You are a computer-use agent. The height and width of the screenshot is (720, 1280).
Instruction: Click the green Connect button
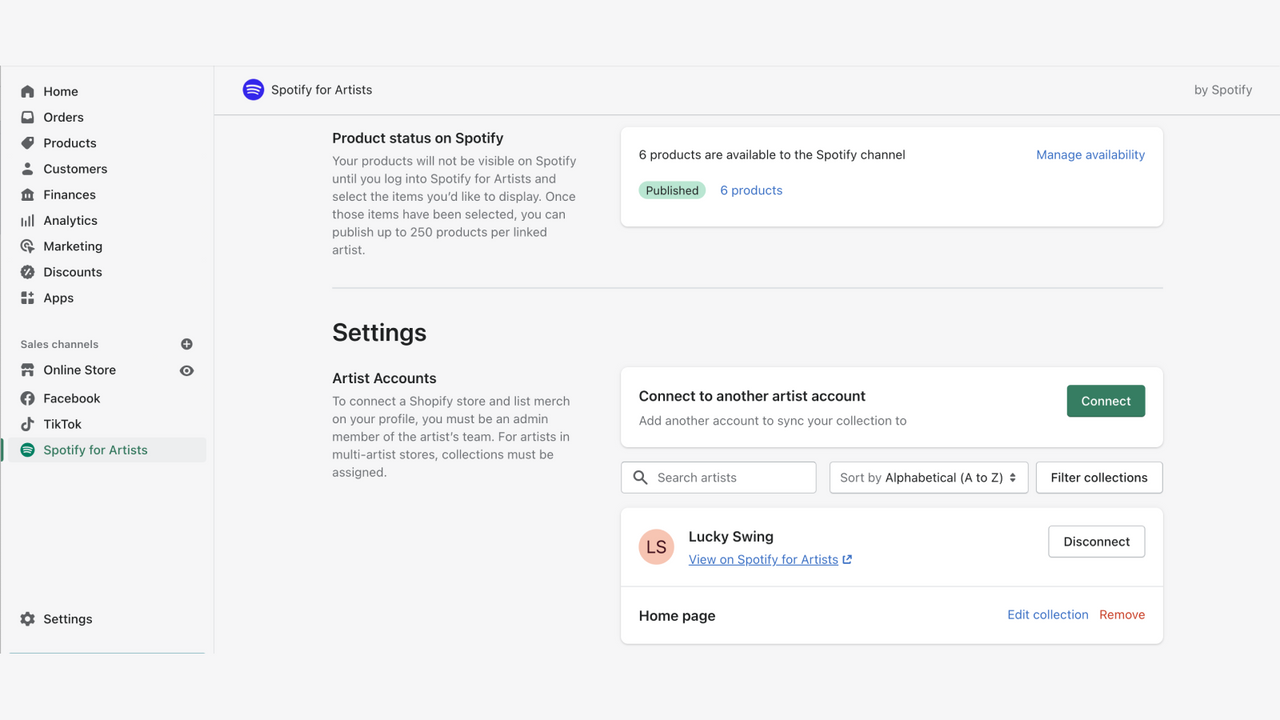click(x=1105, y=401)
